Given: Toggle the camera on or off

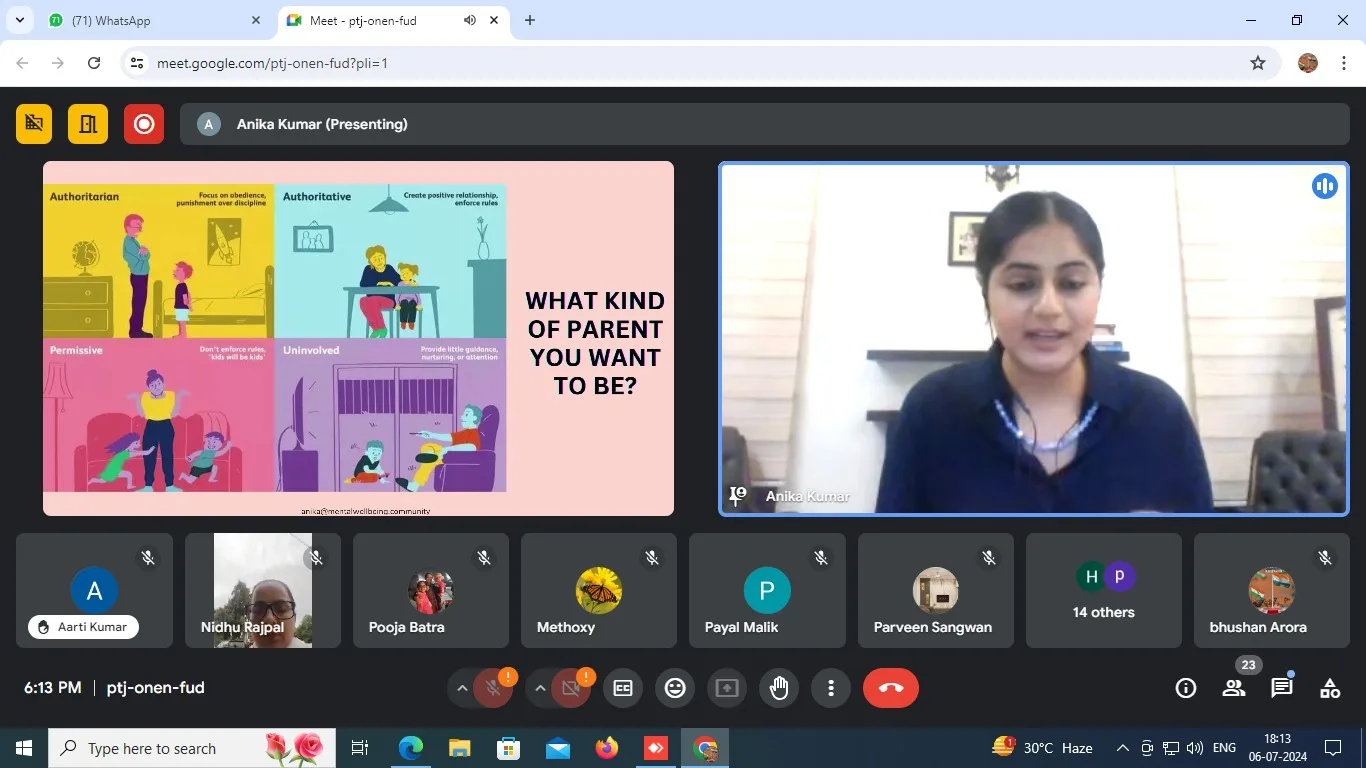Looking at the screenshot, I should [570, 688].
